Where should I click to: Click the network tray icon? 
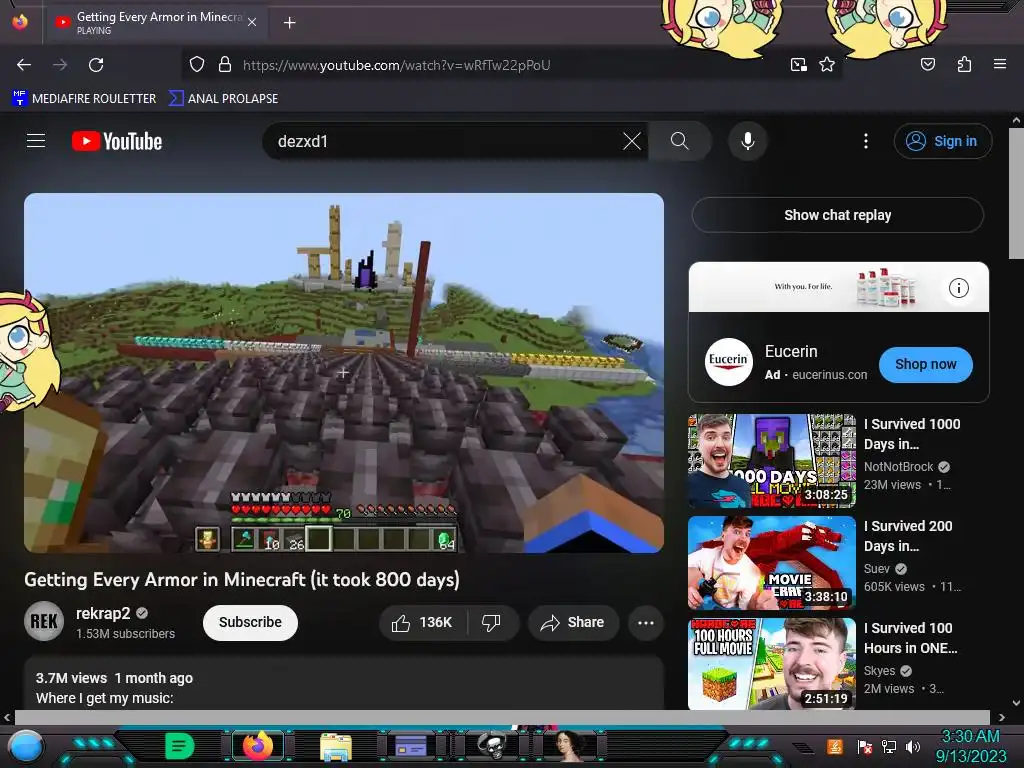pyautogui.click(x=888, y=747)
